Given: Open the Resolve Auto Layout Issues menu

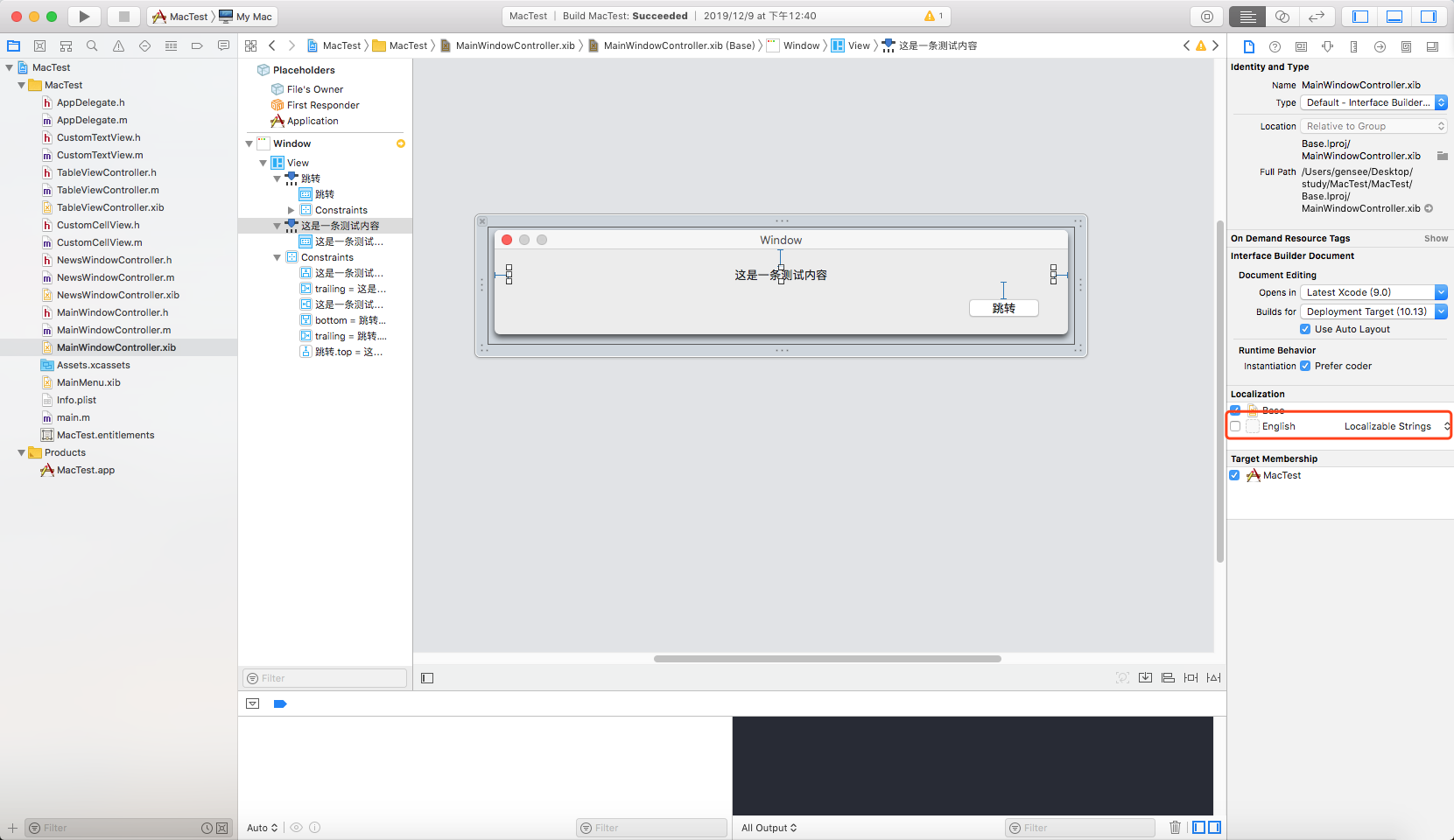Looking at the screenshot, I should pyautogui.click(x=1213, y=678).
